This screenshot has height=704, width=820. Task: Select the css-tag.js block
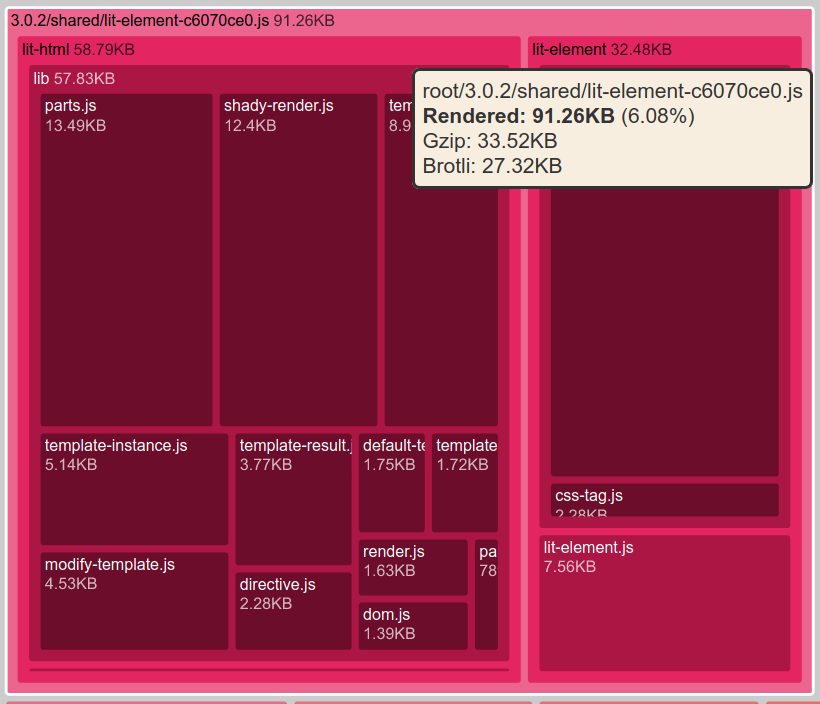[665, 500]
